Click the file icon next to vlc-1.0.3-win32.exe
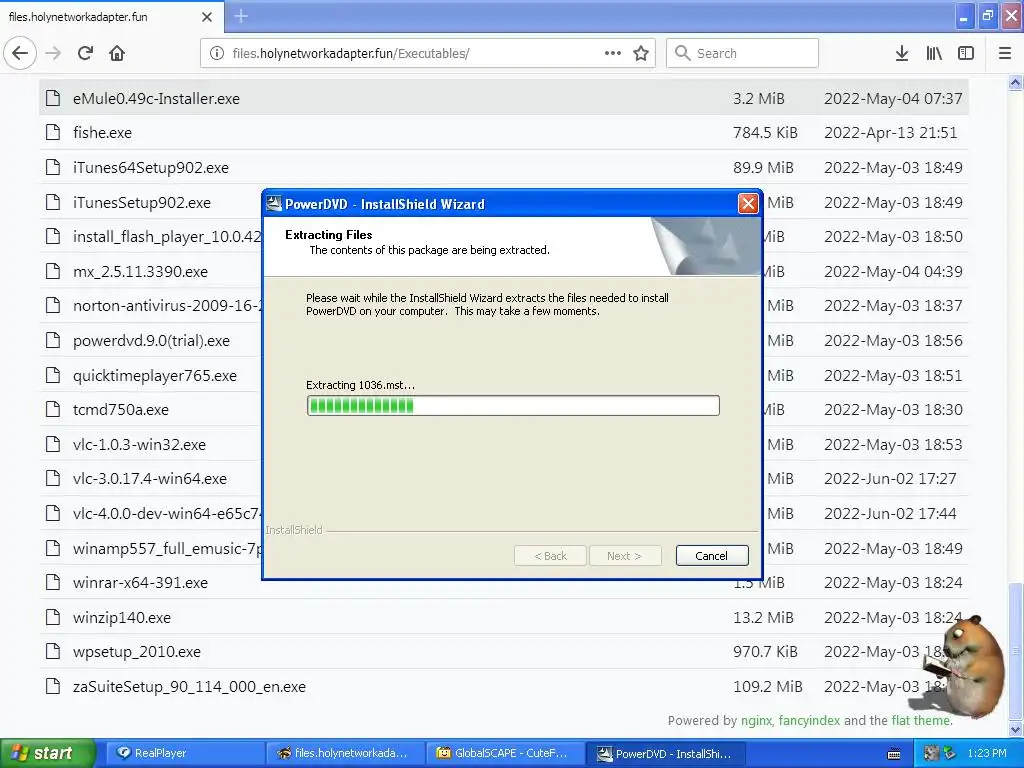Viewport: 1024px width, 768px height. coord(53,444)
